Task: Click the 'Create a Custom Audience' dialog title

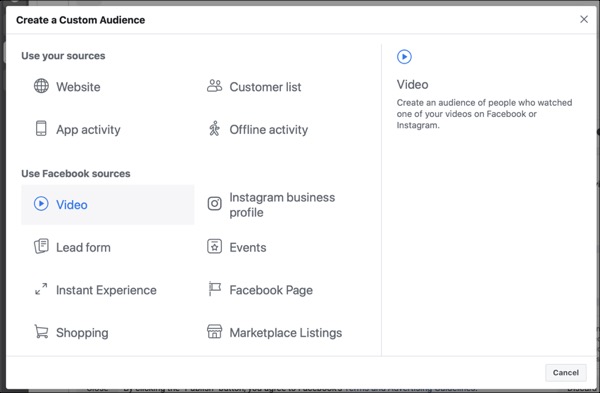Action: [x=80, y=20]
